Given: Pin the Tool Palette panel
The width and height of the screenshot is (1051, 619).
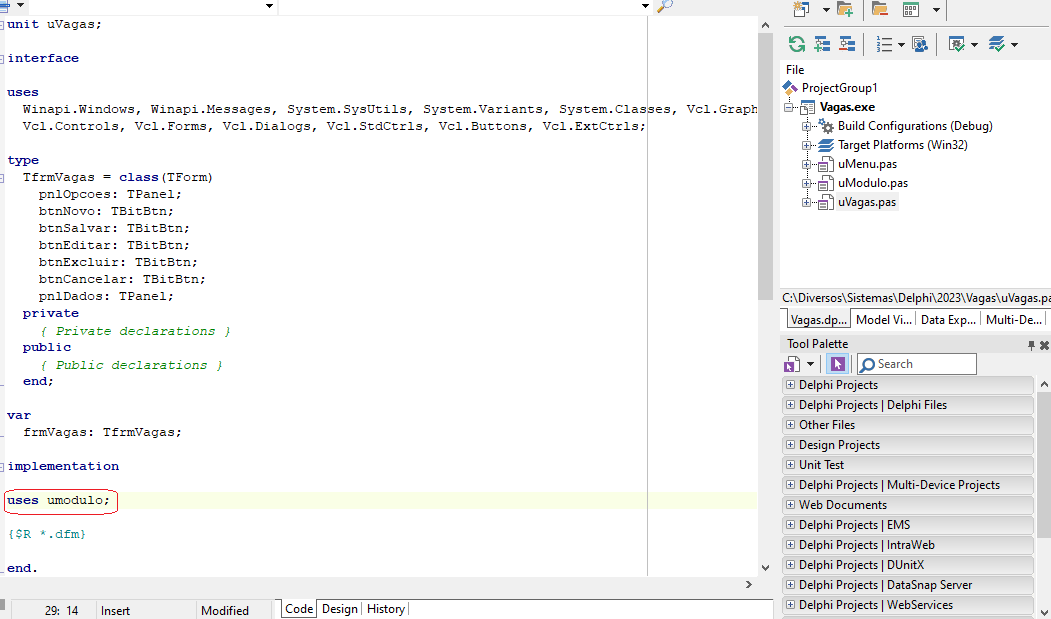Looking at the screenshot, I should click(x=1031, y=345).
